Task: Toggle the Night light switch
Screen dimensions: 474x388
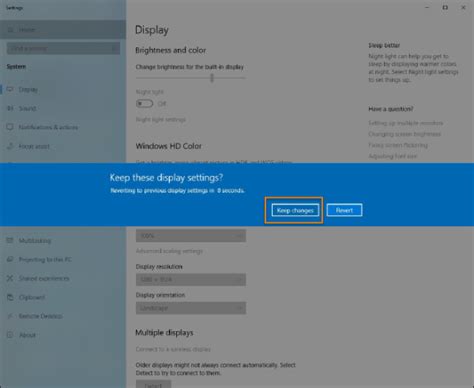Action: tap(144, 104)
